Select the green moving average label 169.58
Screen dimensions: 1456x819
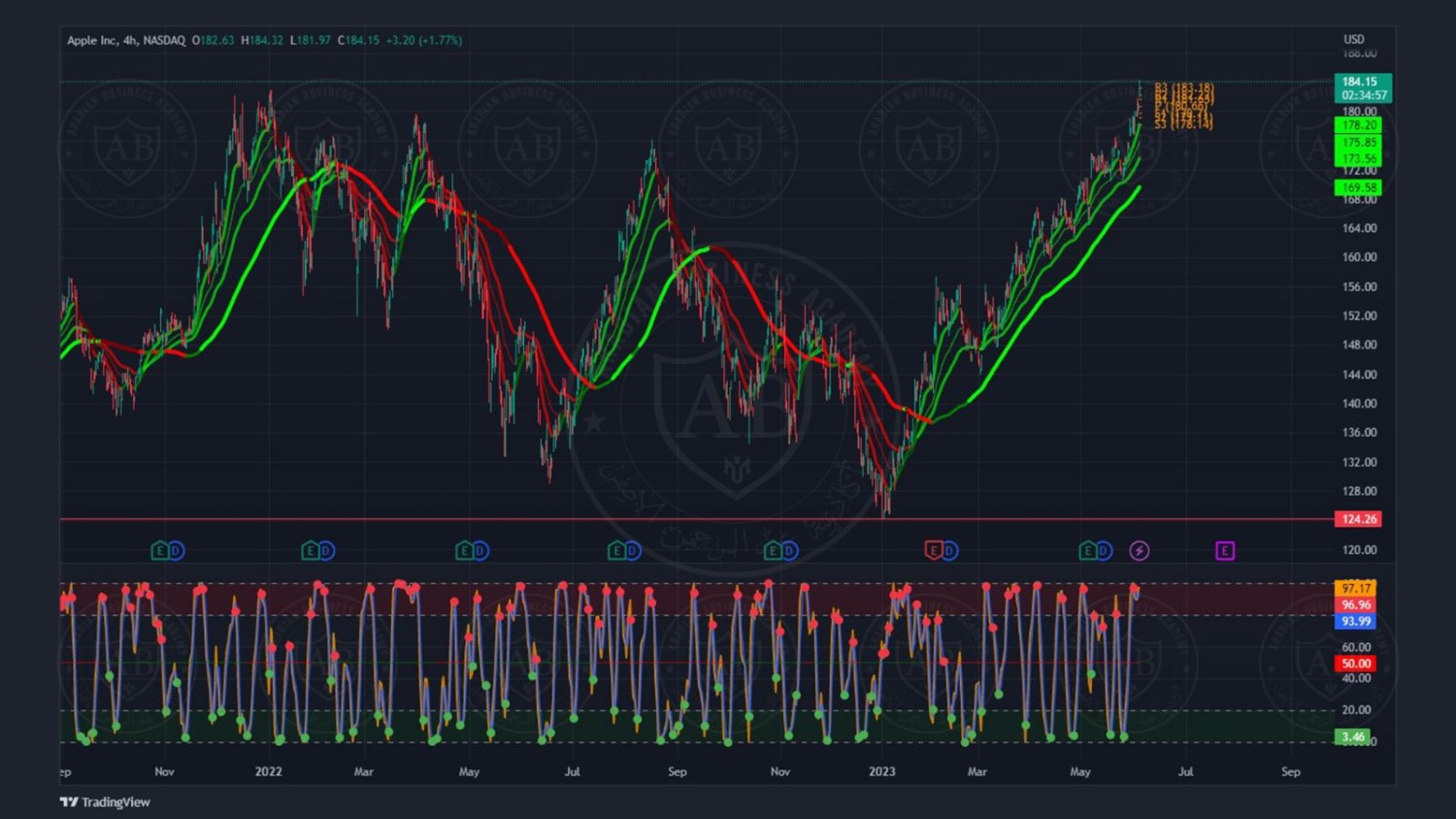1359,187
